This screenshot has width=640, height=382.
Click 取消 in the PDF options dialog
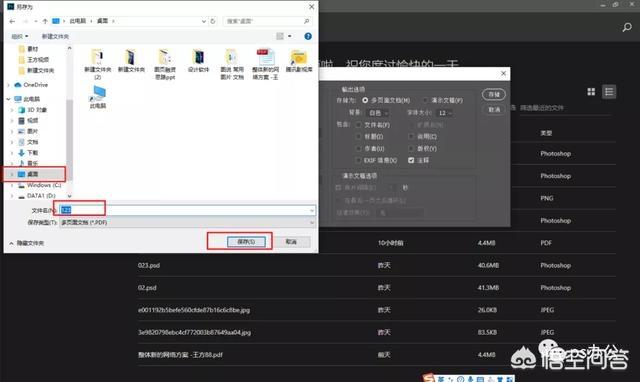494,109
